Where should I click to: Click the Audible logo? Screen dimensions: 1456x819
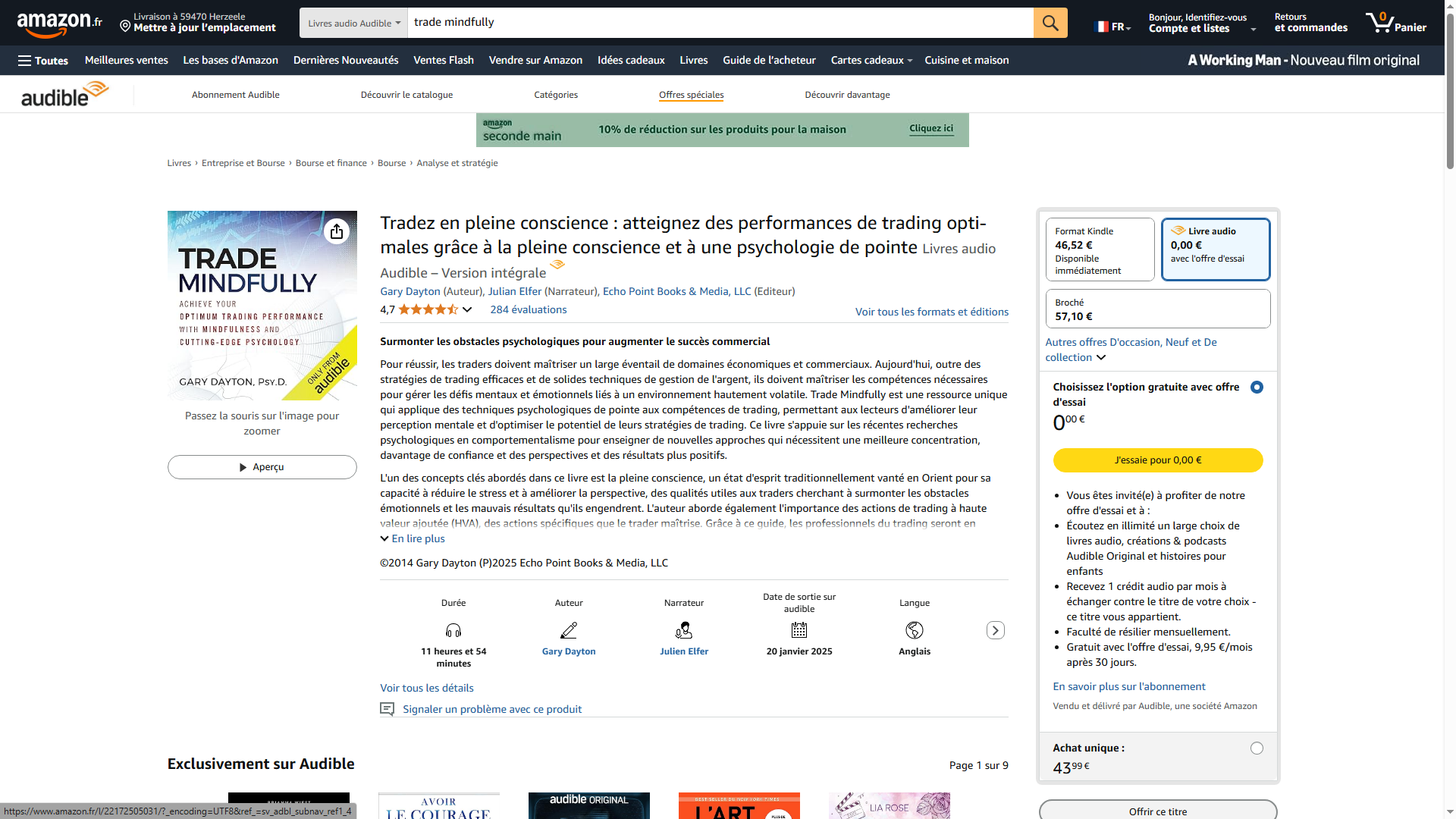(x=64, y=95)
